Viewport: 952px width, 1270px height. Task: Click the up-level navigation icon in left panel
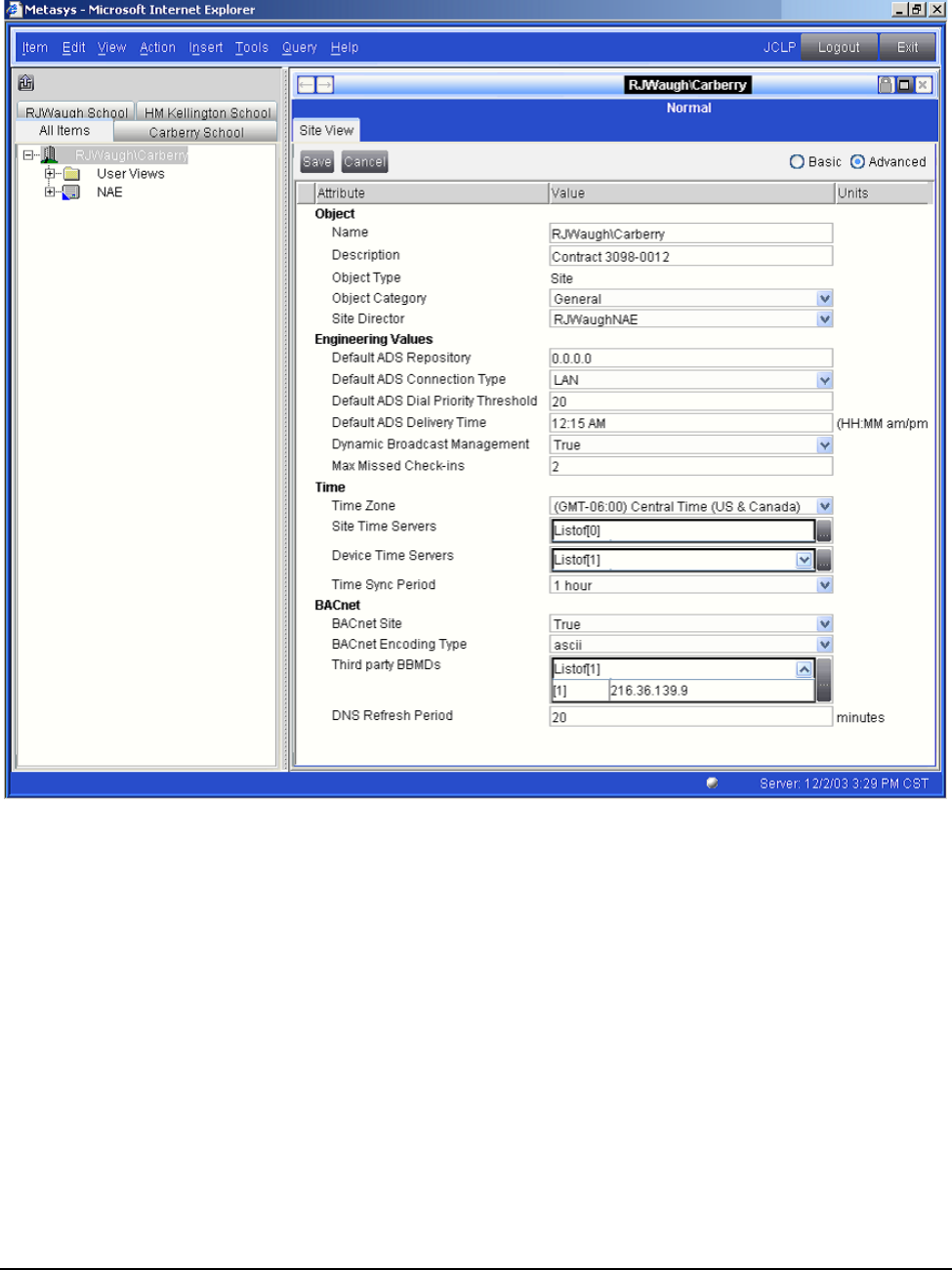point(26,83)
